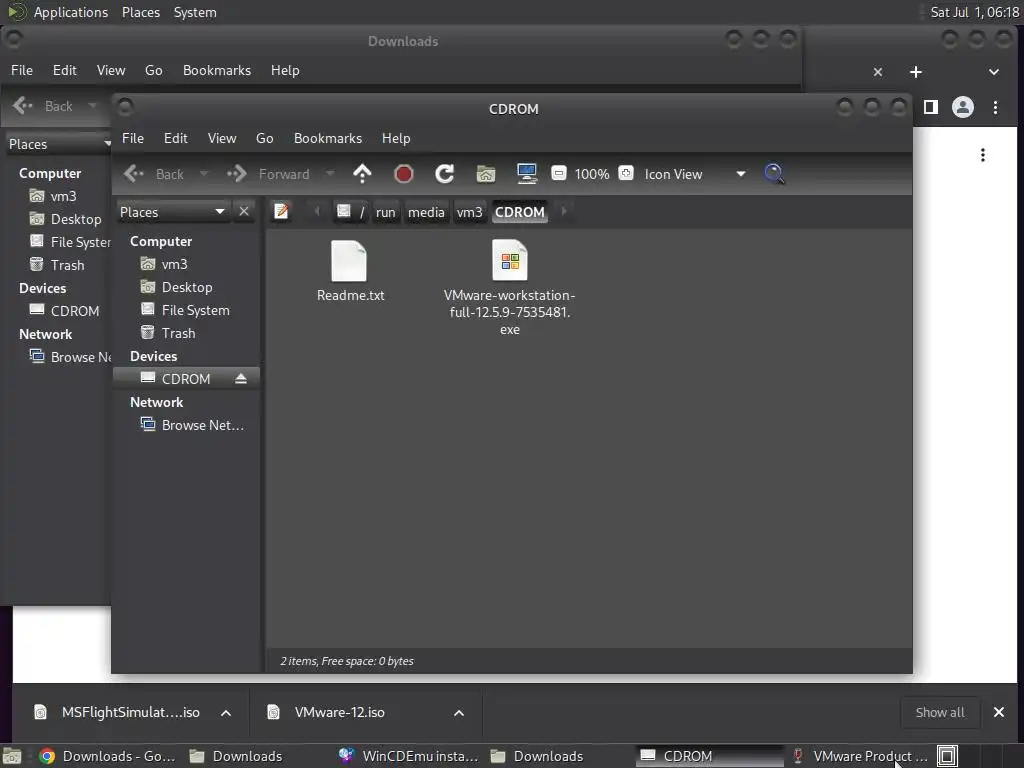Click right path-scroll arrow in path bar
Screen dimensions: 1024x768
pos(564,212)
